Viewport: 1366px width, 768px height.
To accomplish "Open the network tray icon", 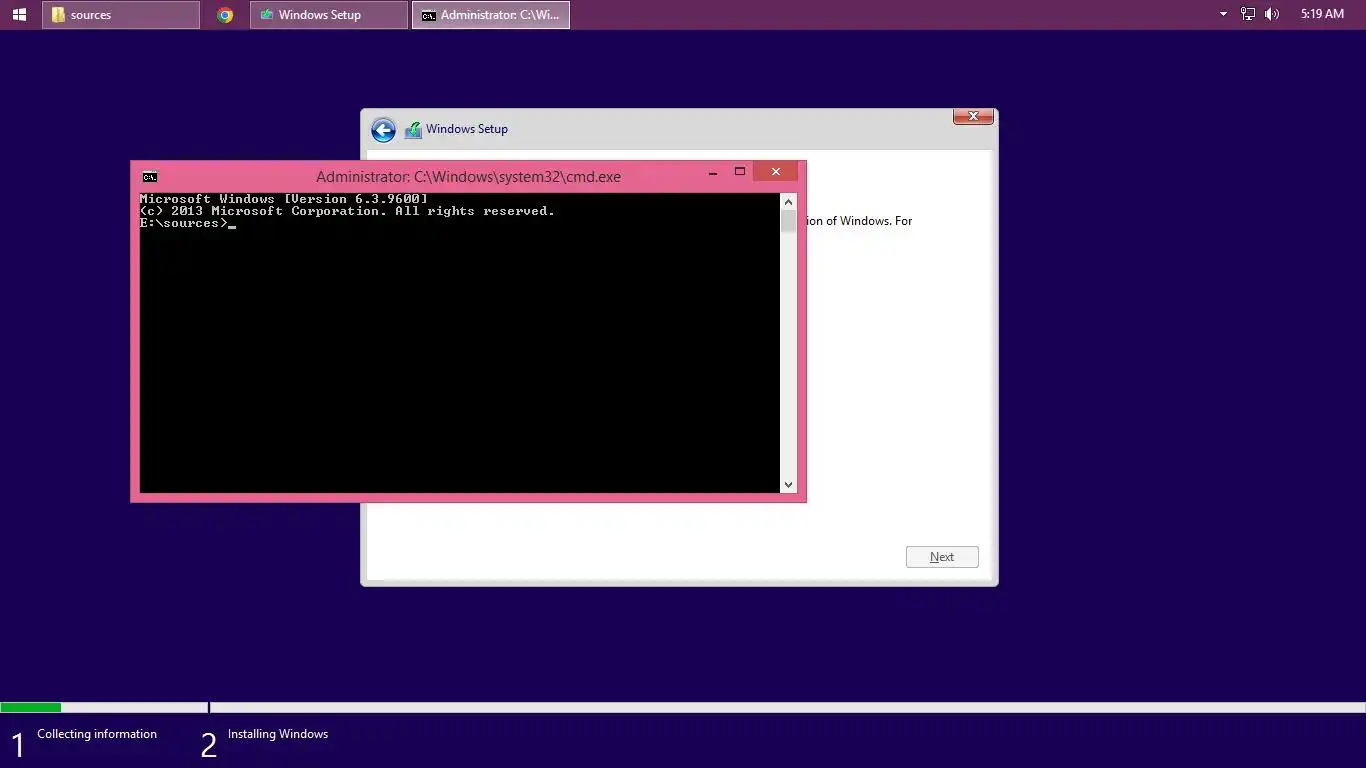I will click(x=1248, y=15).
